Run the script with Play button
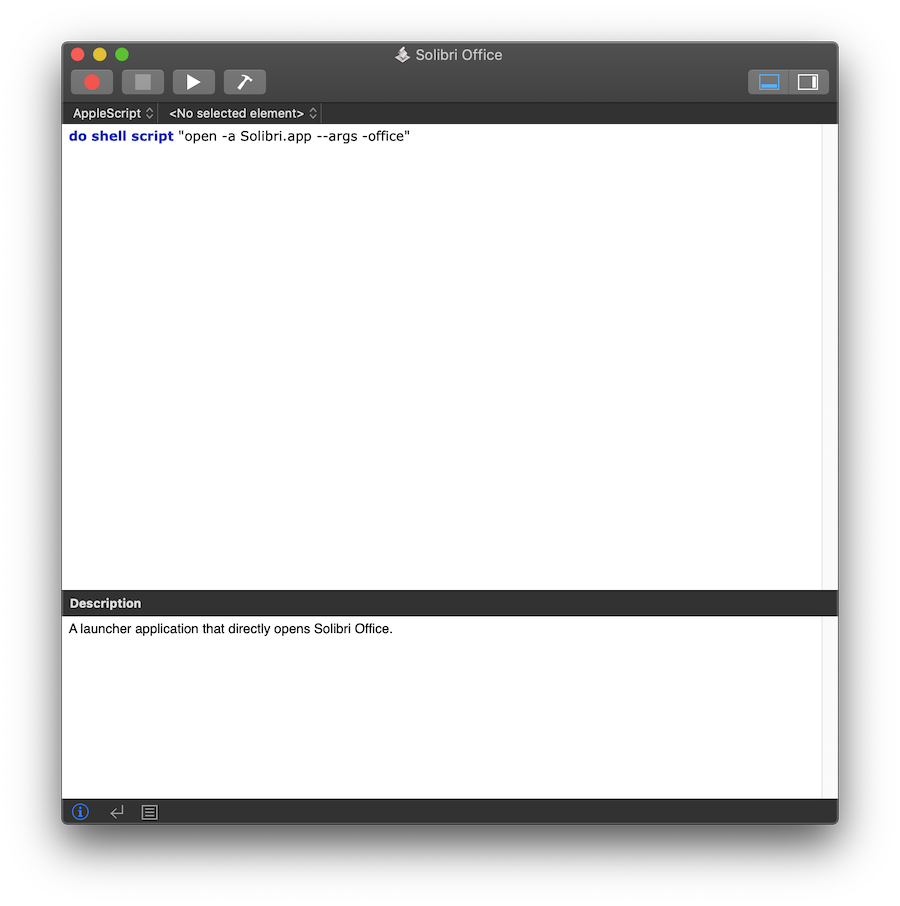 pos(194,82)
